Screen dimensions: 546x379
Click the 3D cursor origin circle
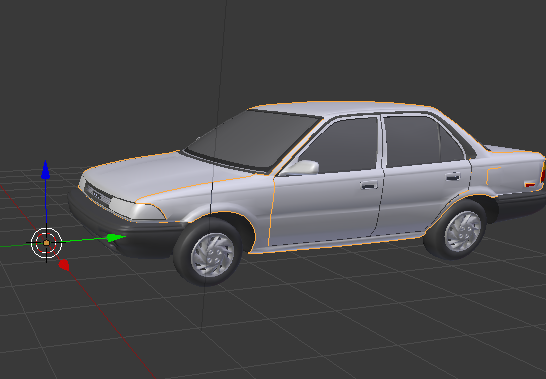coord(46,243)
